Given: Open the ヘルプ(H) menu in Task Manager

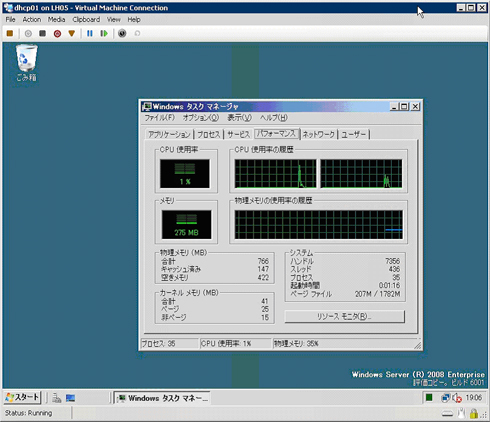Looking at the screenshot, I should [x=274, y=118].
